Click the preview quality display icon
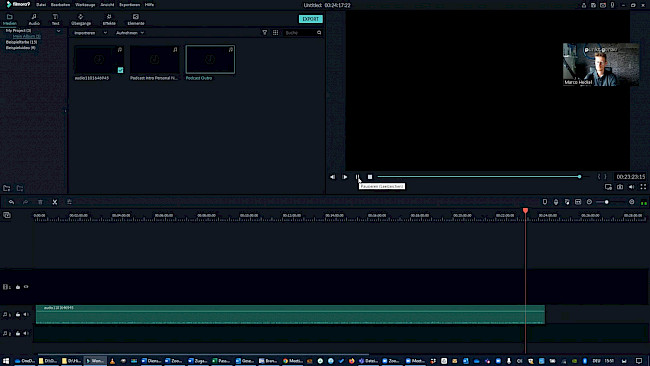Screen dimensions: 650x366 pos(608,187)
